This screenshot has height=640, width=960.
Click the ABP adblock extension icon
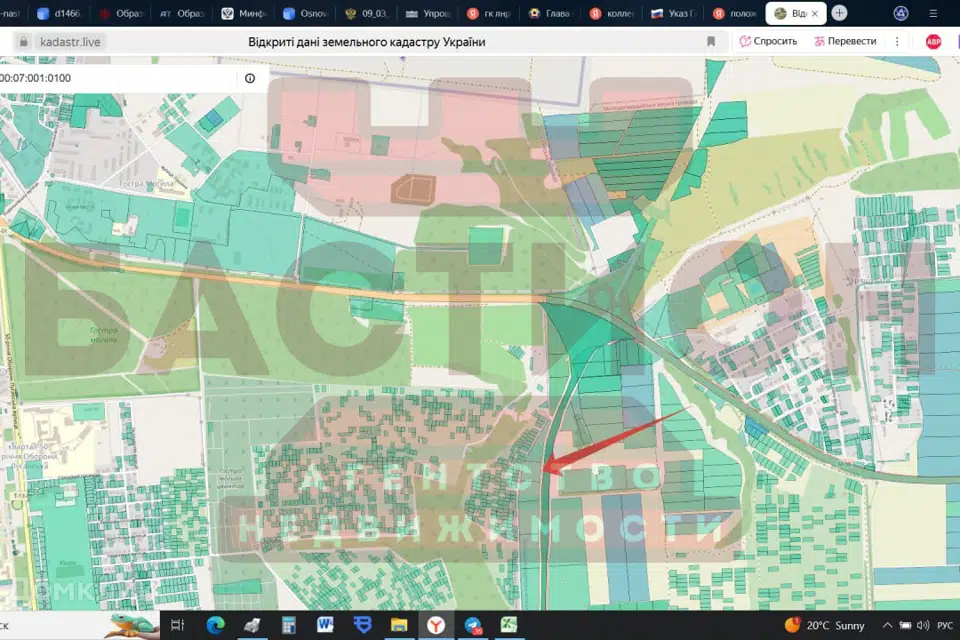(933, 42)
